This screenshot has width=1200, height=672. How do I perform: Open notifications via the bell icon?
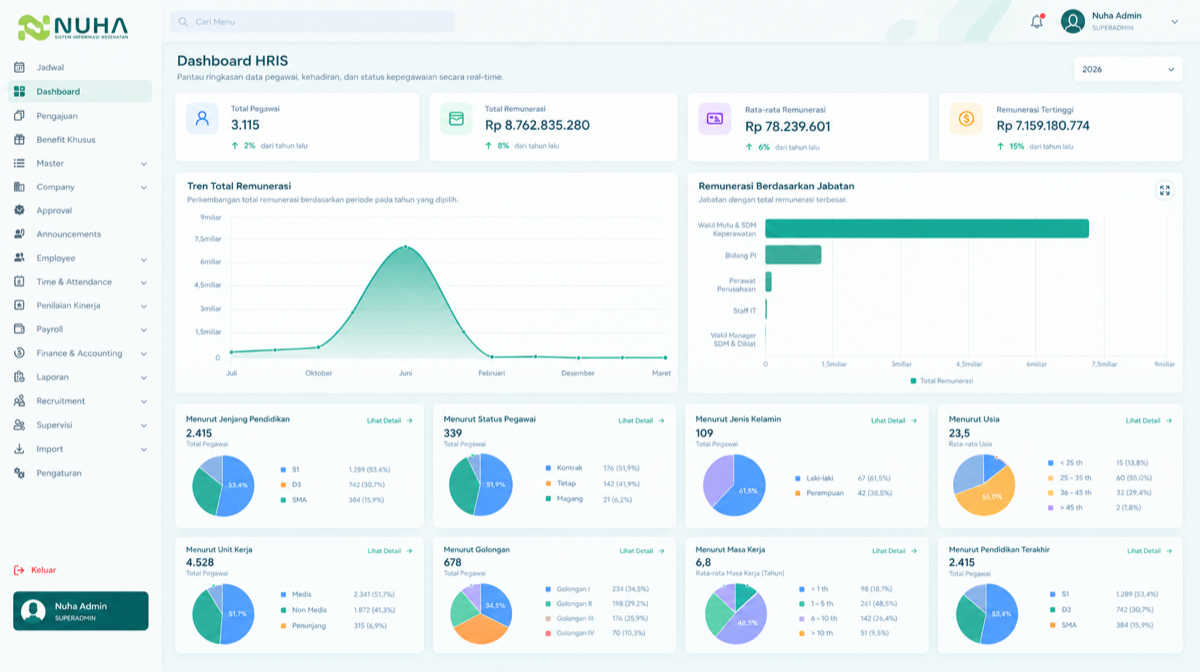click(x=1037, y=21)
